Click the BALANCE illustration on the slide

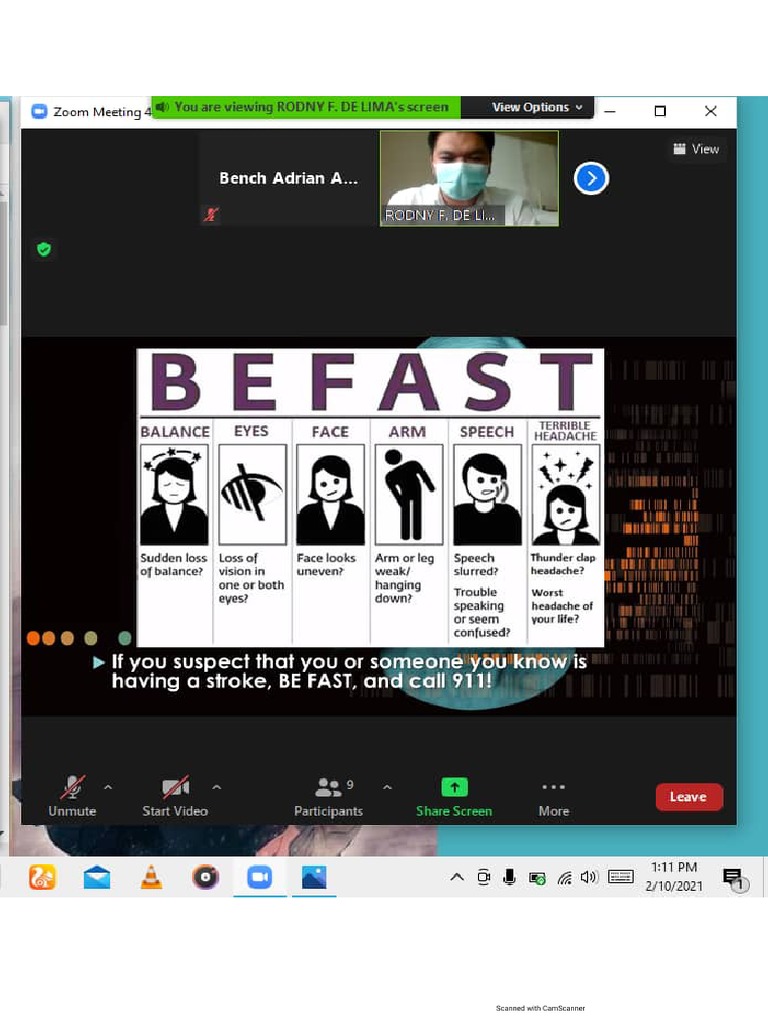pyautogui.click(x=174, y=494)
